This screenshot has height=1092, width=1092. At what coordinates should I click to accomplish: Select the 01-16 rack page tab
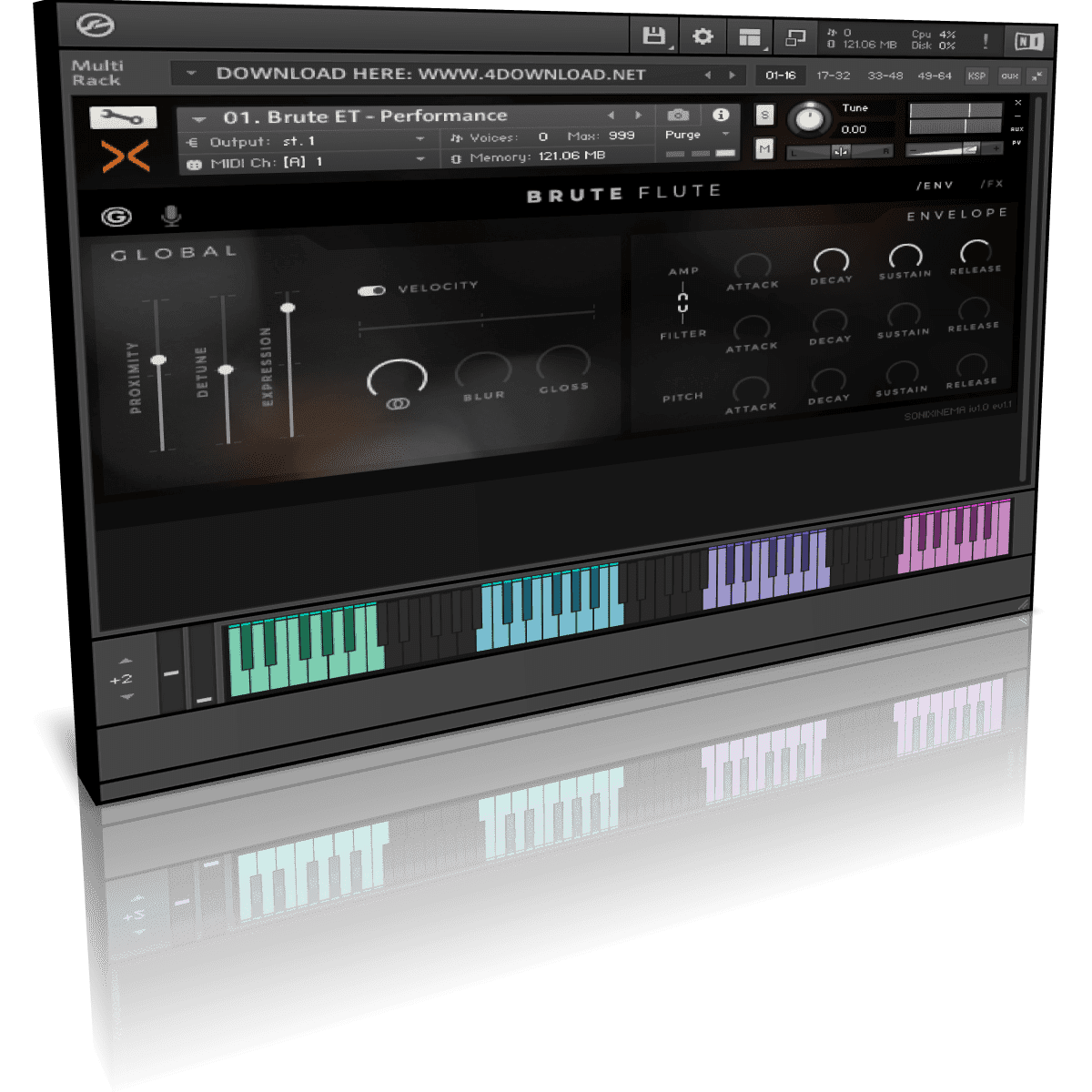point(780,76)
